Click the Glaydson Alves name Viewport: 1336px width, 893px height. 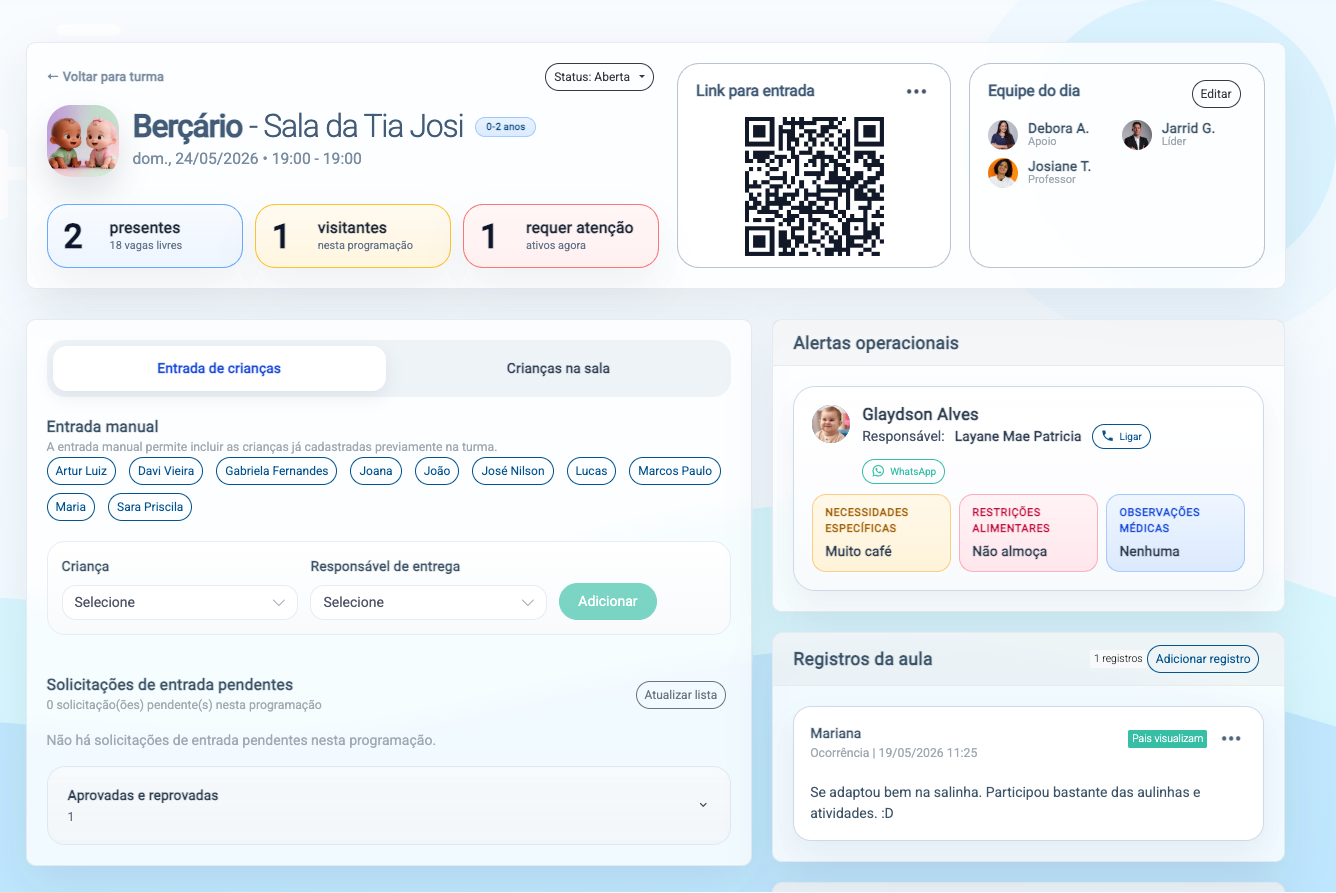(920, 414)
